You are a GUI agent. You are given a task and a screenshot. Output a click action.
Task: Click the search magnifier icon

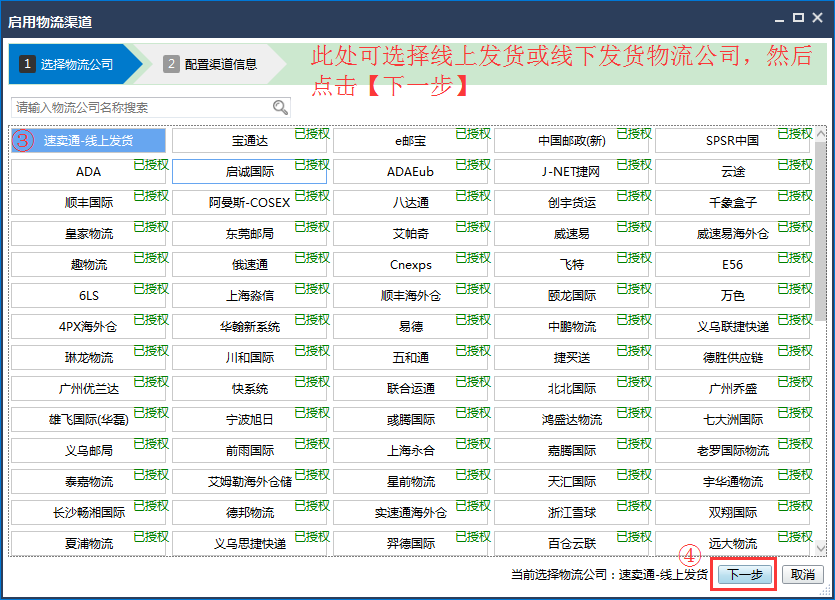(280, 107)
